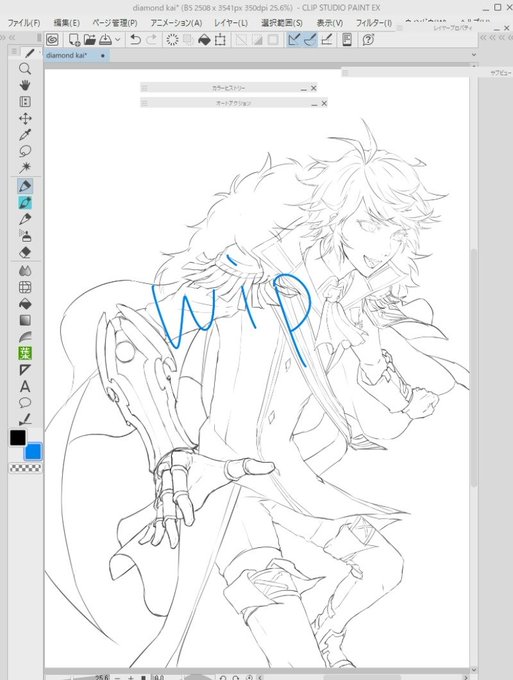Select the Eraser tool
The image size is (513, 680).
click(x=25, y=252)
